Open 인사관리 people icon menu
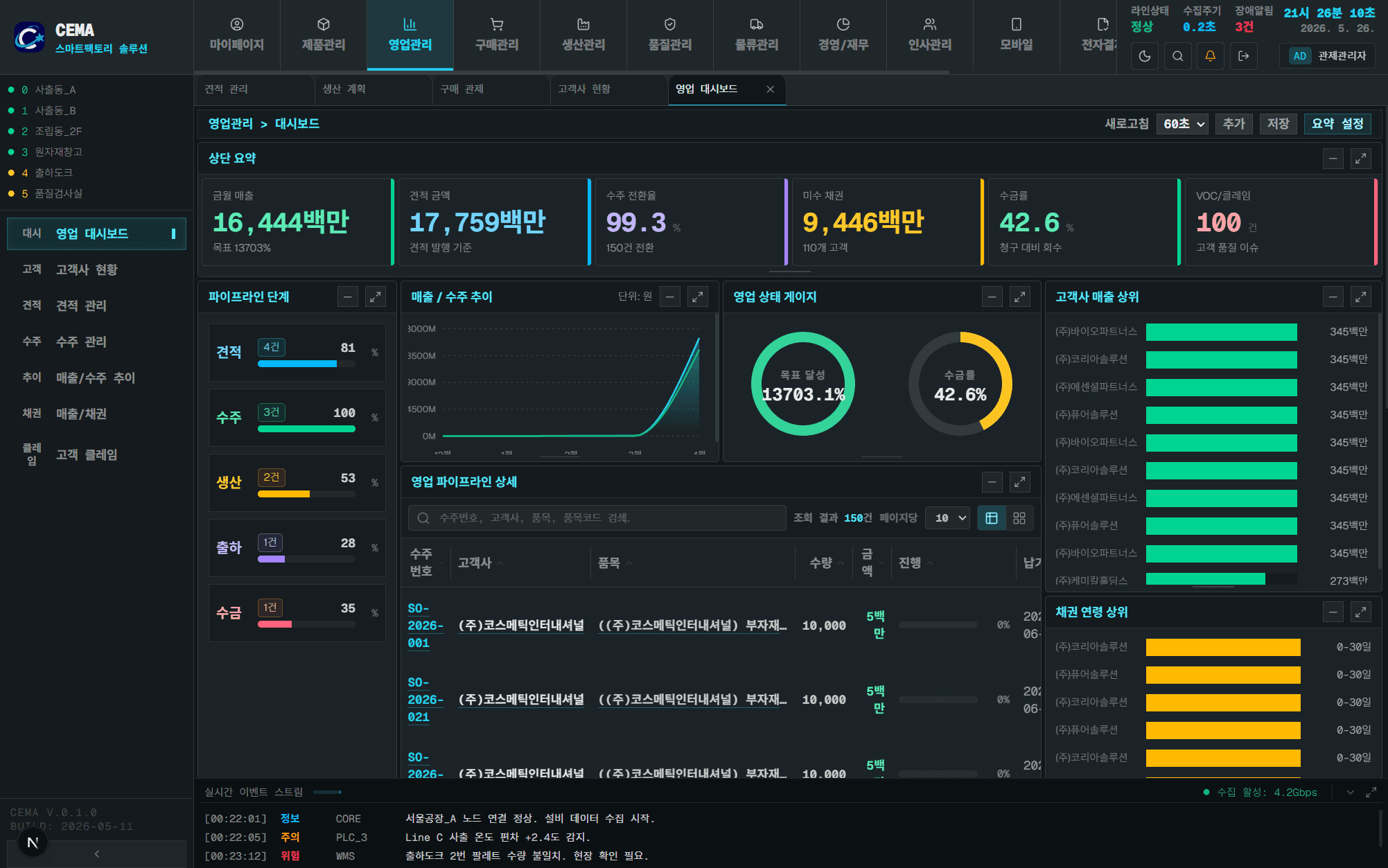Image resolution: width=1388 pixels, height=868 pixels. [x=930, y=35]
